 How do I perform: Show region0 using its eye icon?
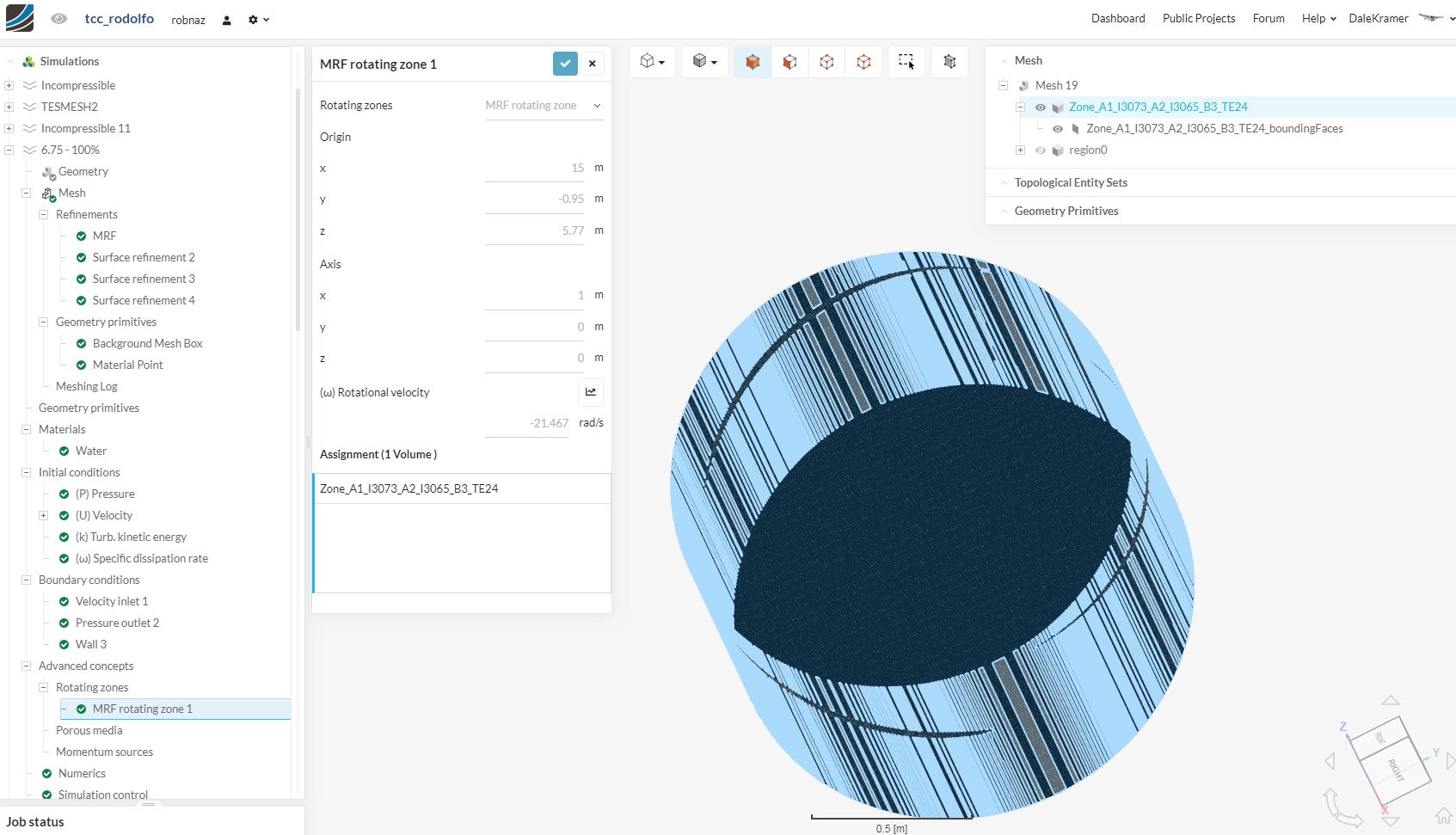click(1041, 150)
